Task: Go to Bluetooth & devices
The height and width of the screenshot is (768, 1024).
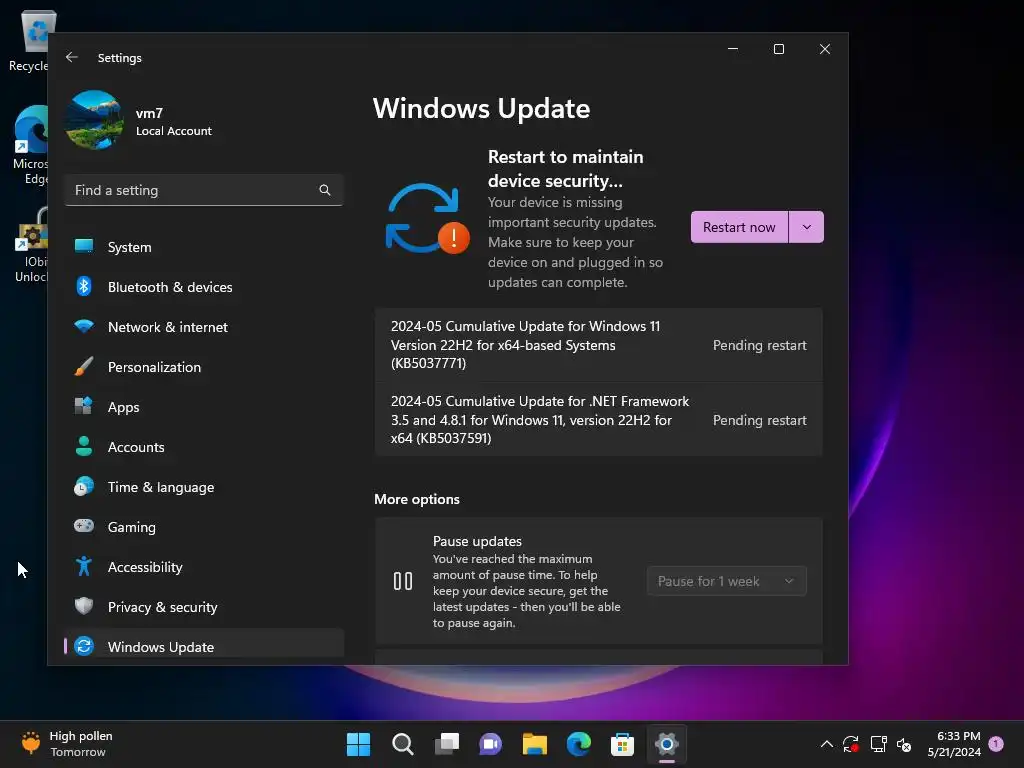Action: coord(204,287)
